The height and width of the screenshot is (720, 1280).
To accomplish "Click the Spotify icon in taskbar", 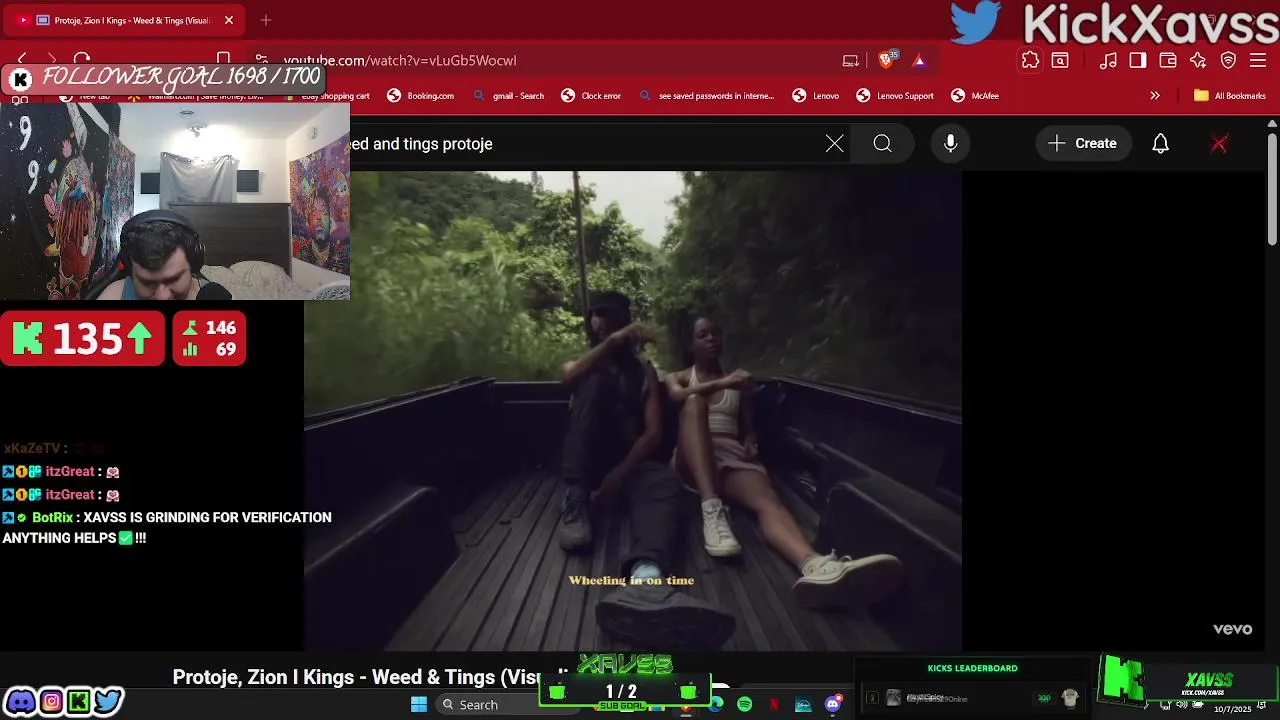I will [744, 704].
